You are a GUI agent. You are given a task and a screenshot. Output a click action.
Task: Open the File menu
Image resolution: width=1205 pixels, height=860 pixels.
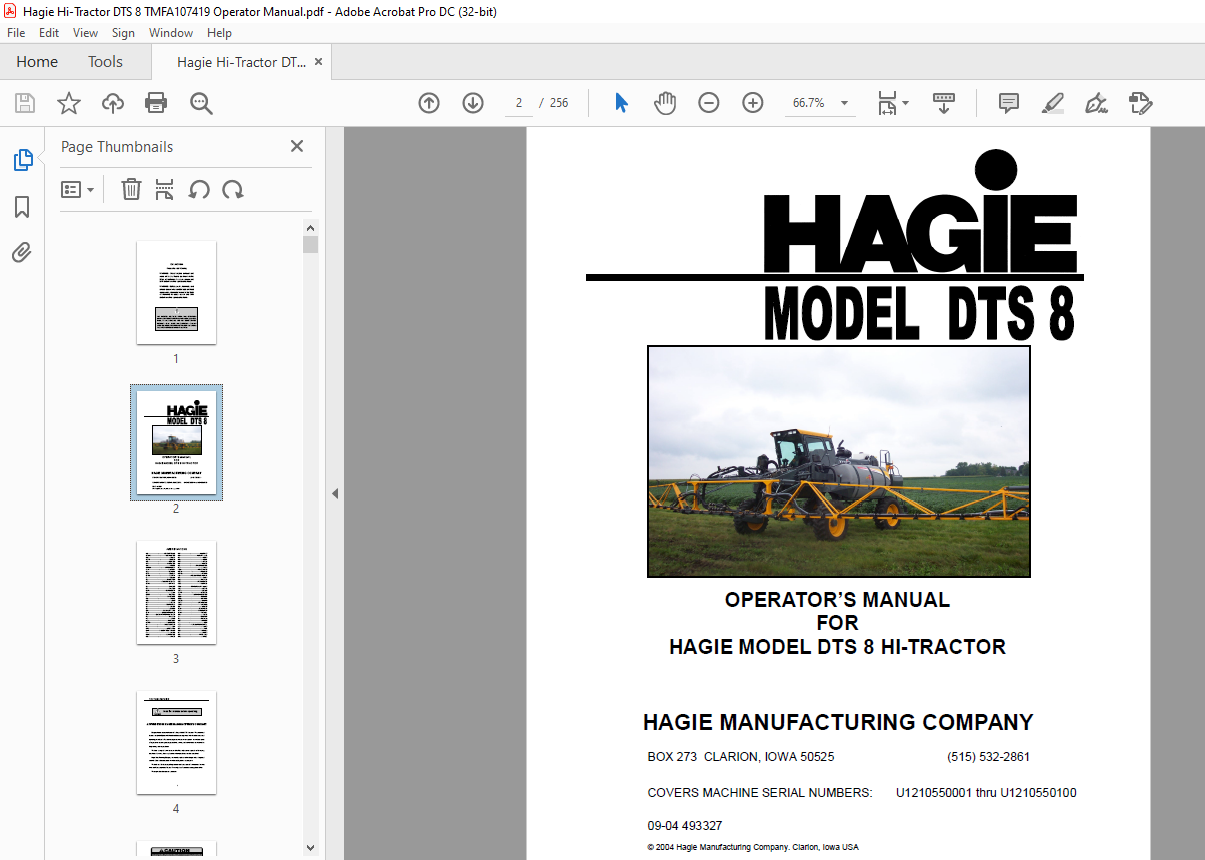(x=16, y=33)
